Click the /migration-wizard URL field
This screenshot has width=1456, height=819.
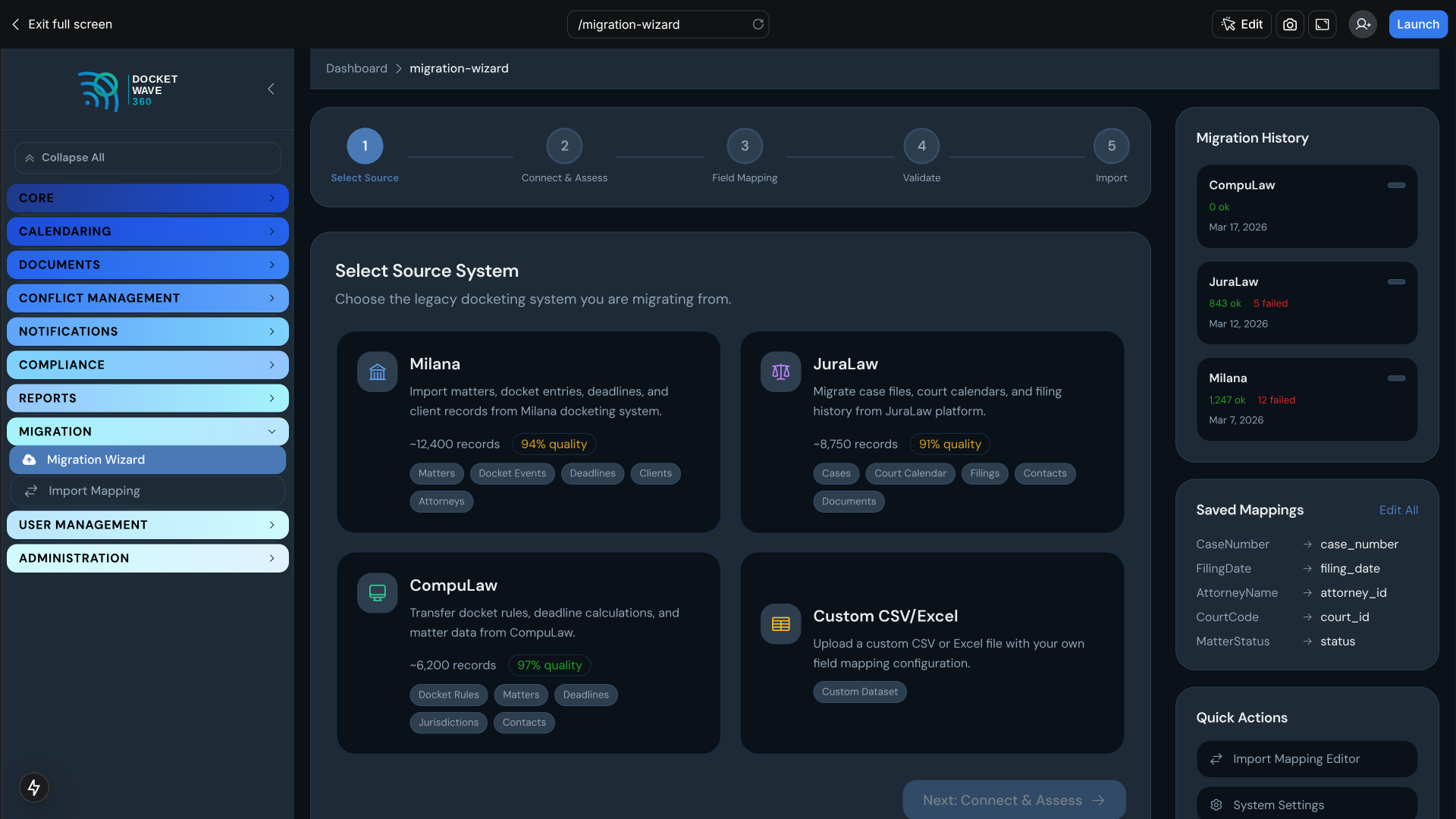667,24
